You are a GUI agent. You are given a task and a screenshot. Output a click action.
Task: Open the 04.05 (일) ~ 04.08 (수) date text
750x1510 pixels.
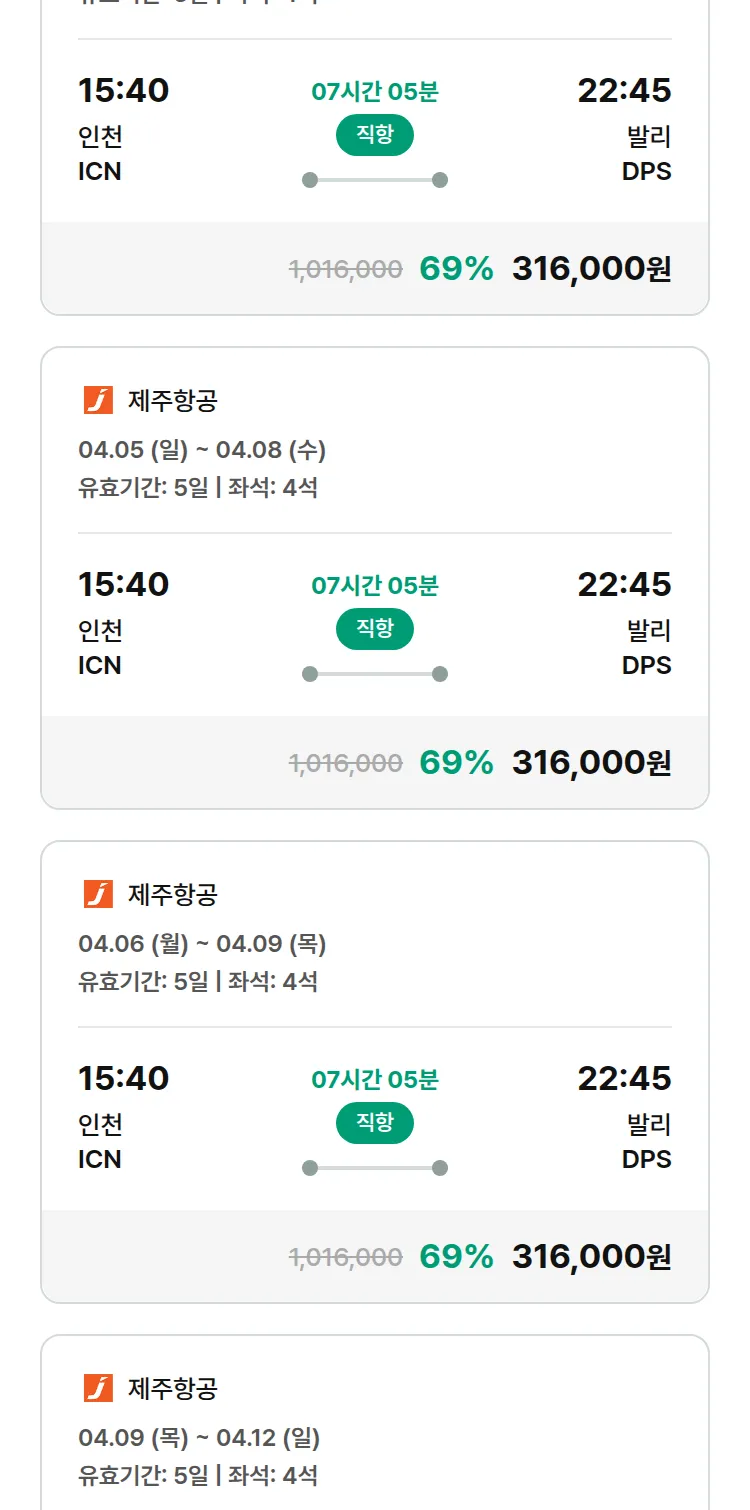202,450
